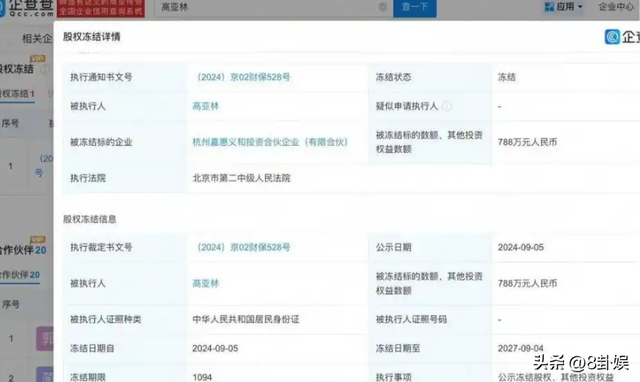Open case number link in 执行通知书文号 row
640x382 pixels.
tap(243, 77)
